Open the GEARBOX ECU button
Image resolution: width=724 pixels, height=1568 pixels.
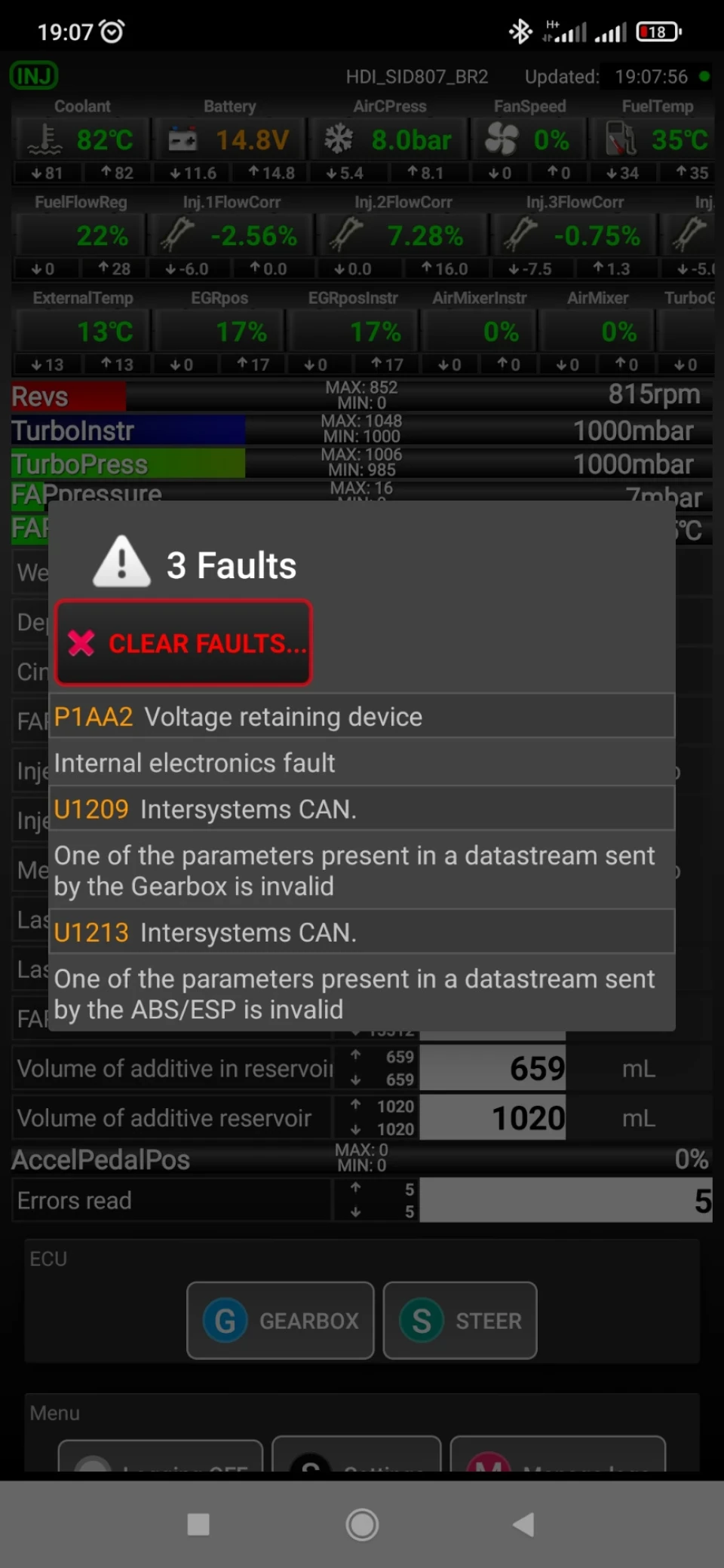(281, 1321)
